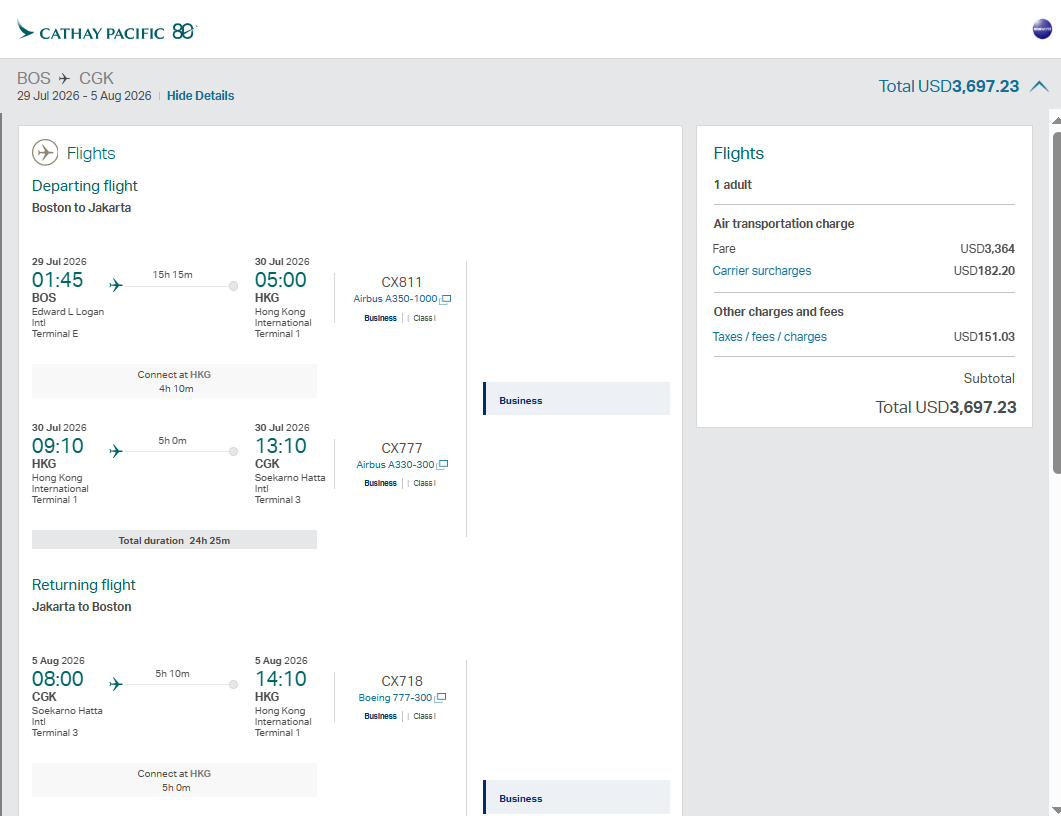1061x816 pixels.
Task: Click the 15h 15m flight duration
Action: pyautogui.click(x=173, y=274)
